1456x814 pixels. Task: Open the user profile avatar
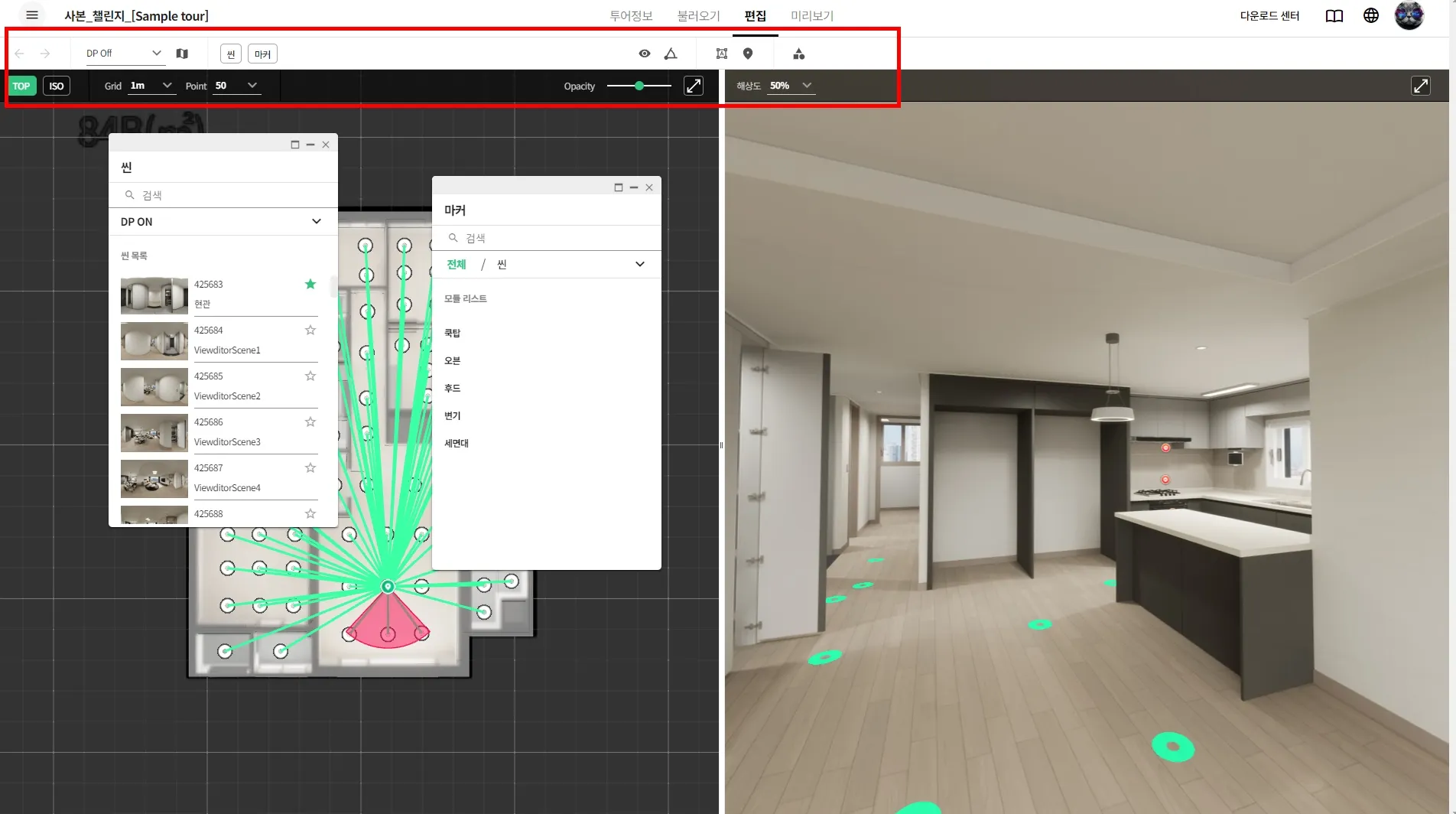click(x=1409, y=15)
